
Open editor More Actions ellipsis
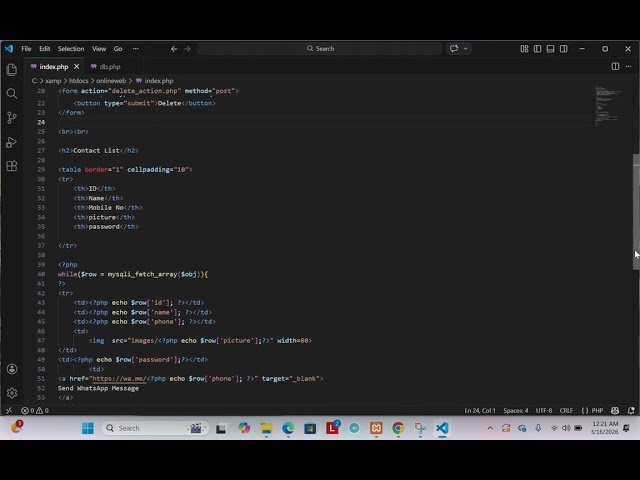click(629, 66)
